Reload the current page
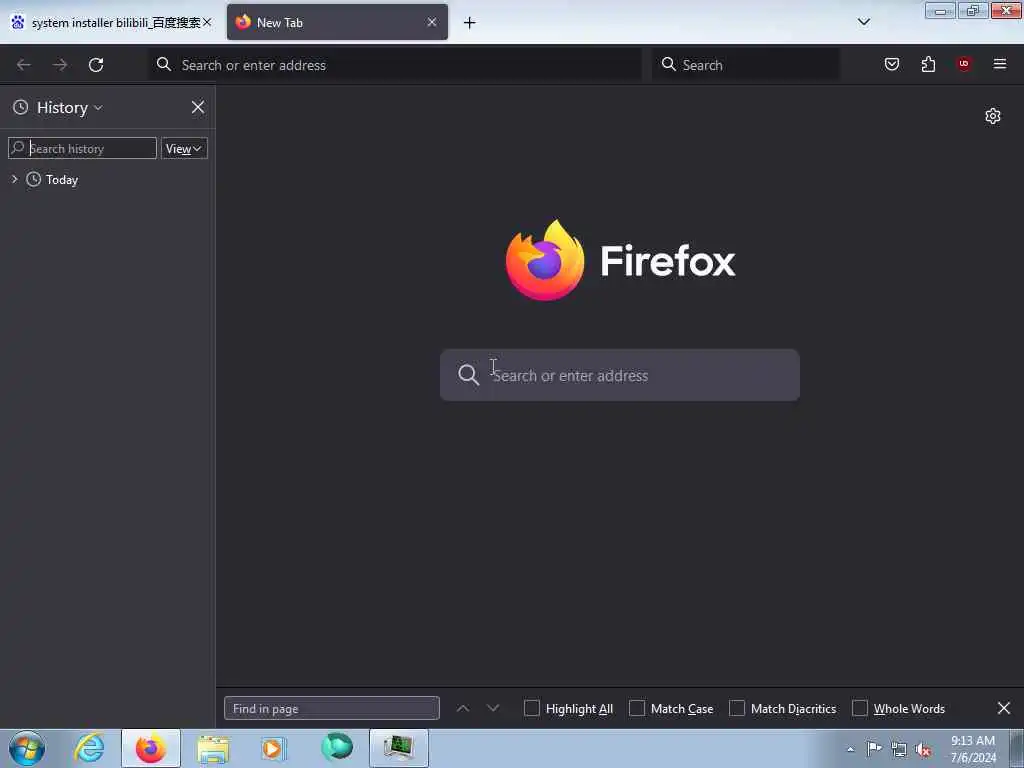Screen dimensions: 1024x768 pyautogui.click(x=96, y=65)
